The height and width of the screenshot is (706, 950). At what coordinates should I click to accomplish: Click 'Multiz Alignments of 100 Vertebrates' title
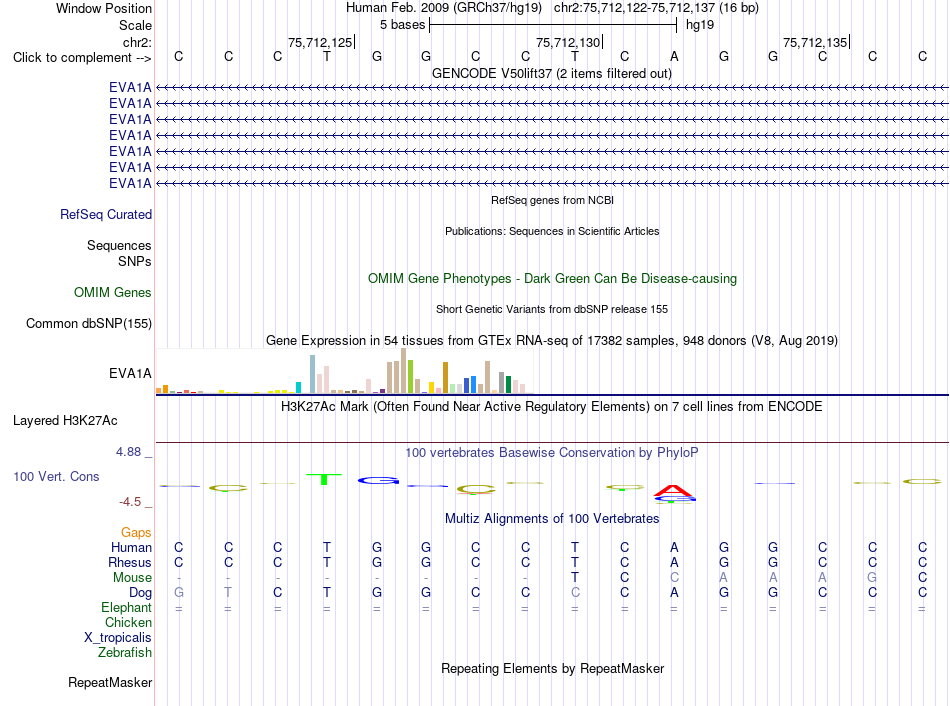[x=552, y=519]
